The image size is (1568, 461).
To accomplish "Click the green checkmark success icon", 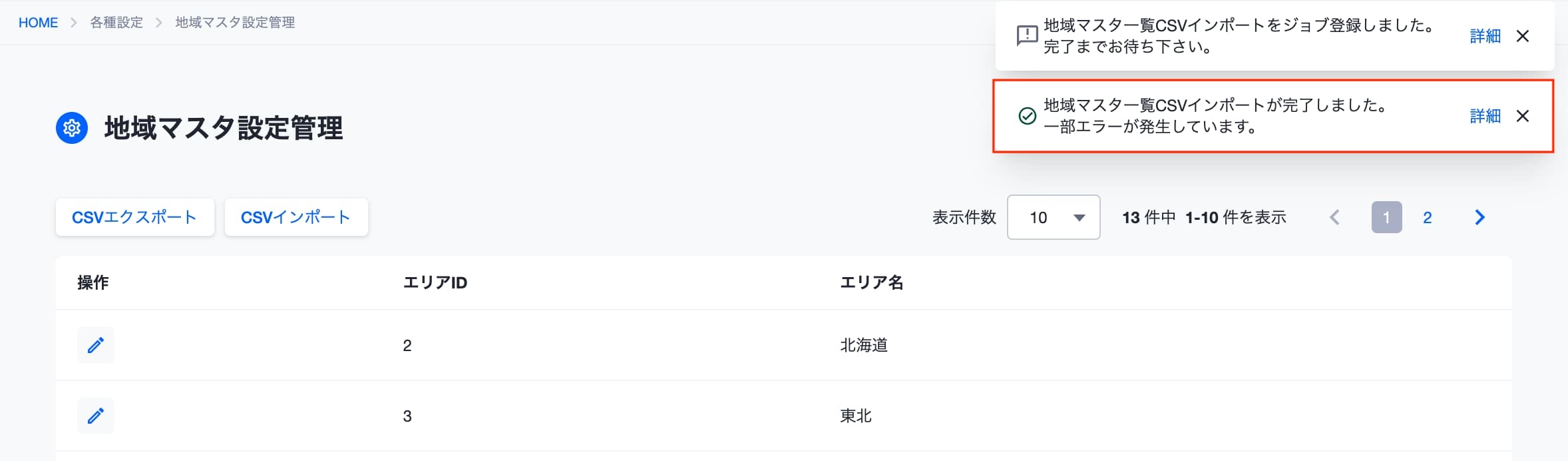I will pos(1027,116).
